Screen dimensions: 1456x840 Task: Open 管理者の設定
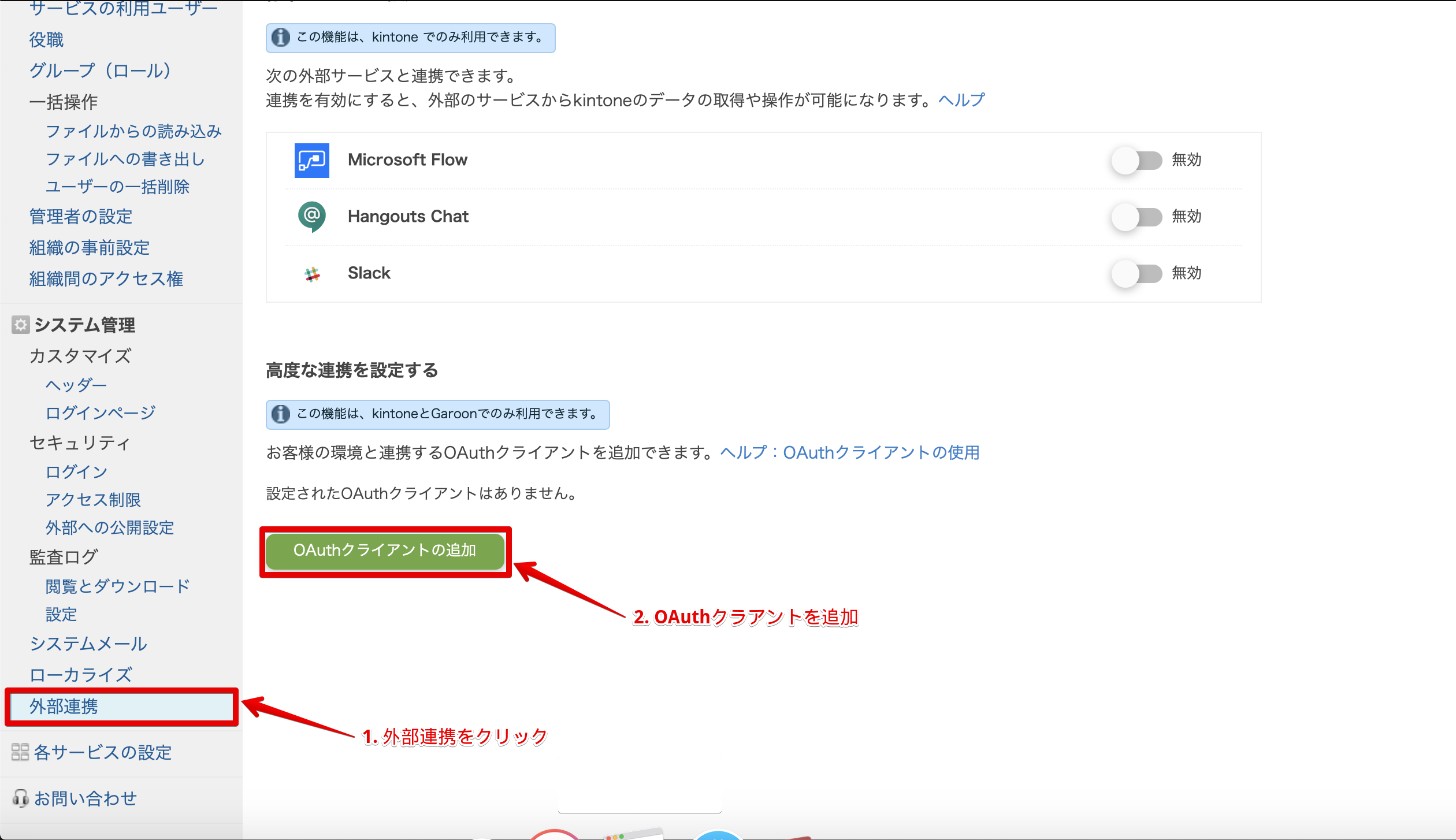click(81, 217)
